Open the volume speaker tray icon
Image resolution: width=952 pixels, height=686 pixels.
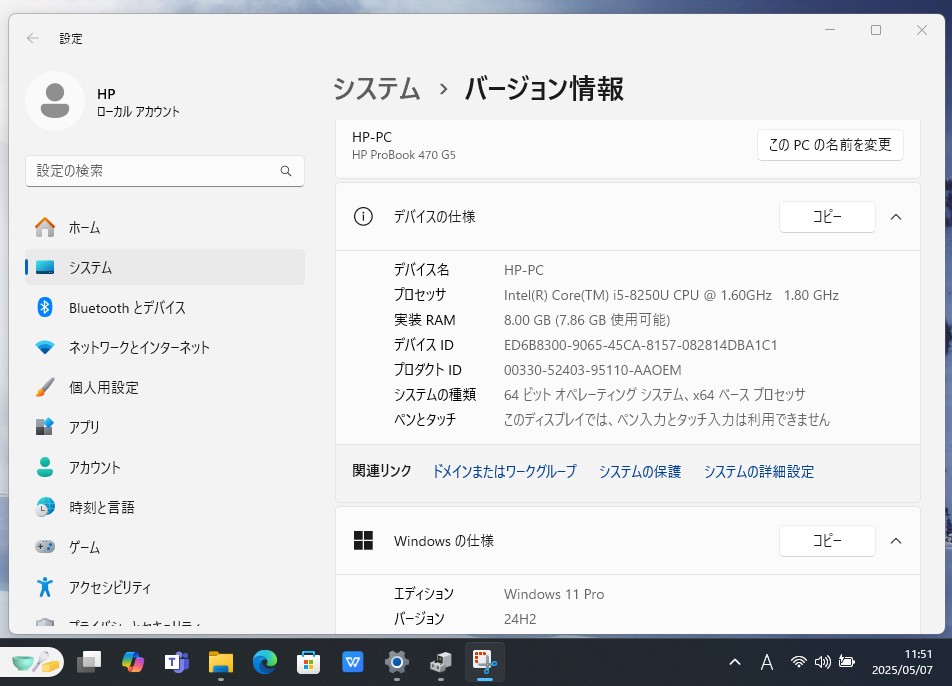pos(823,662)
